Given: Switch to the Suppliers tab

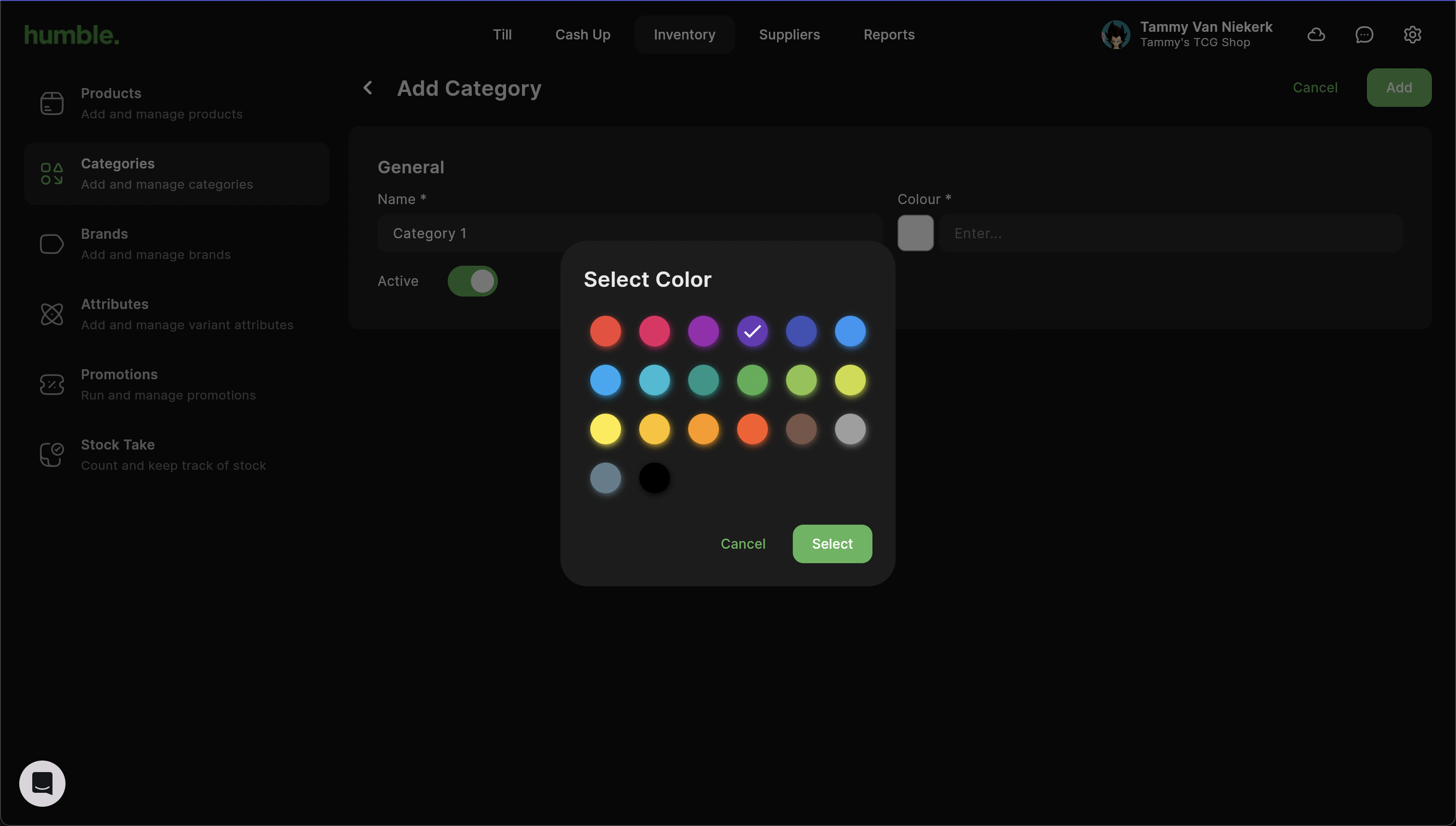Looking at the screenshot, I should tap(789, 35).
